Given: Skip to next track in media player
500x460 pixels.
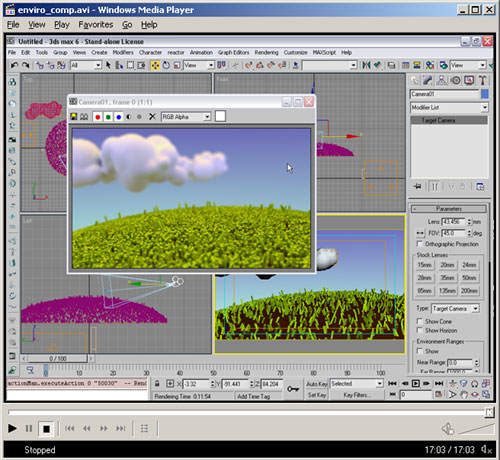Looking at the screenshot, I should (x=121, y=428).
